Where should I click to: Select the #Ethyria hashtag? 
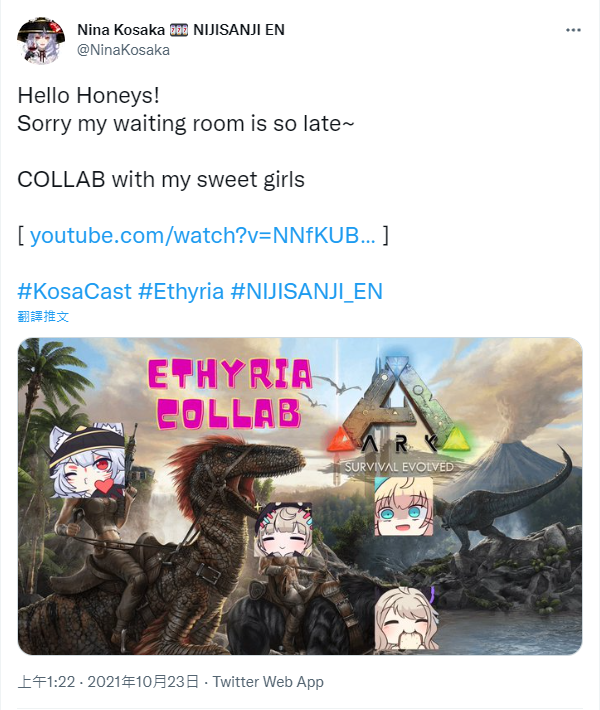181,291
